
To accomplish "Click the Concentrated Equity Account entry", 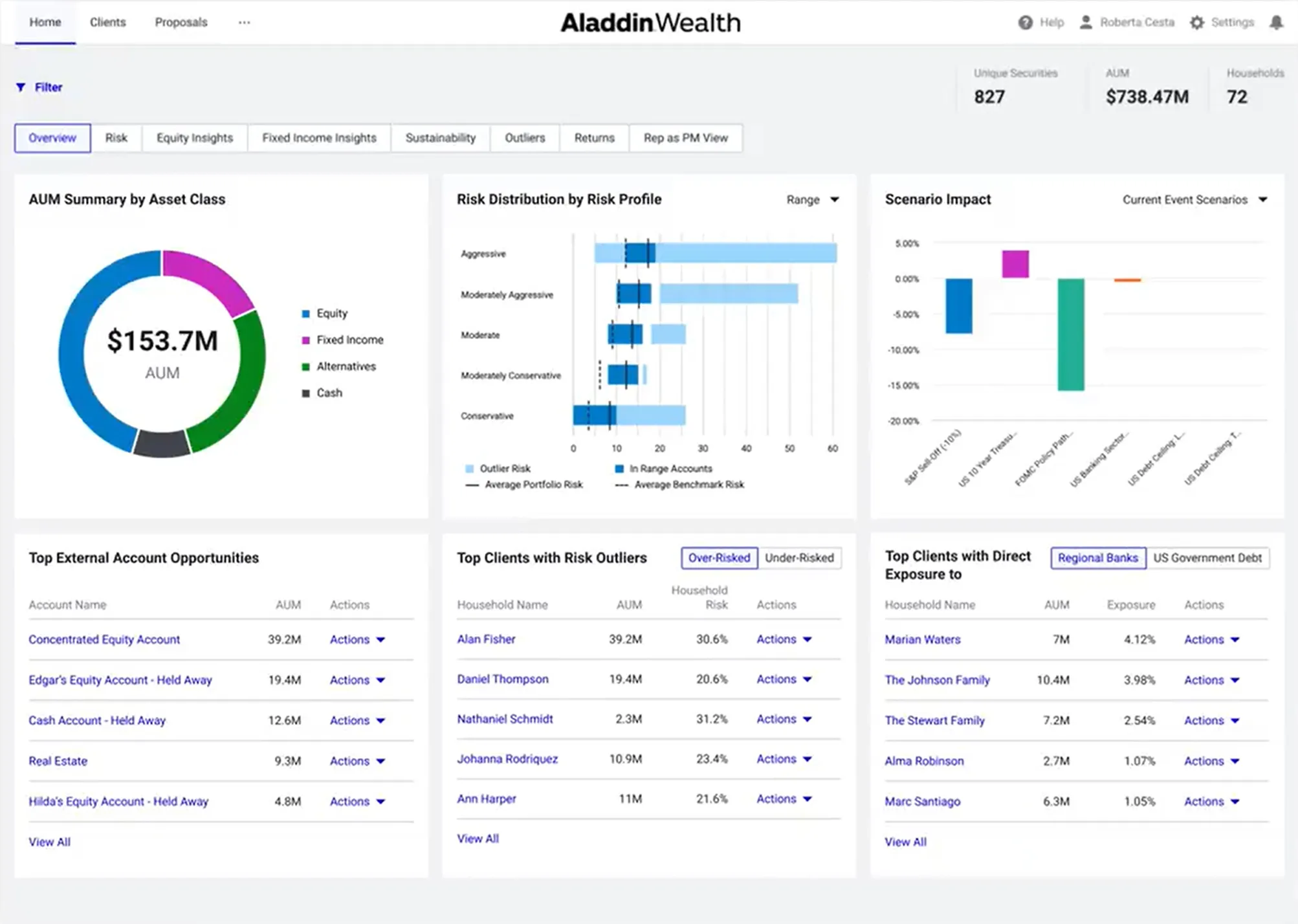I will point(104,639).
